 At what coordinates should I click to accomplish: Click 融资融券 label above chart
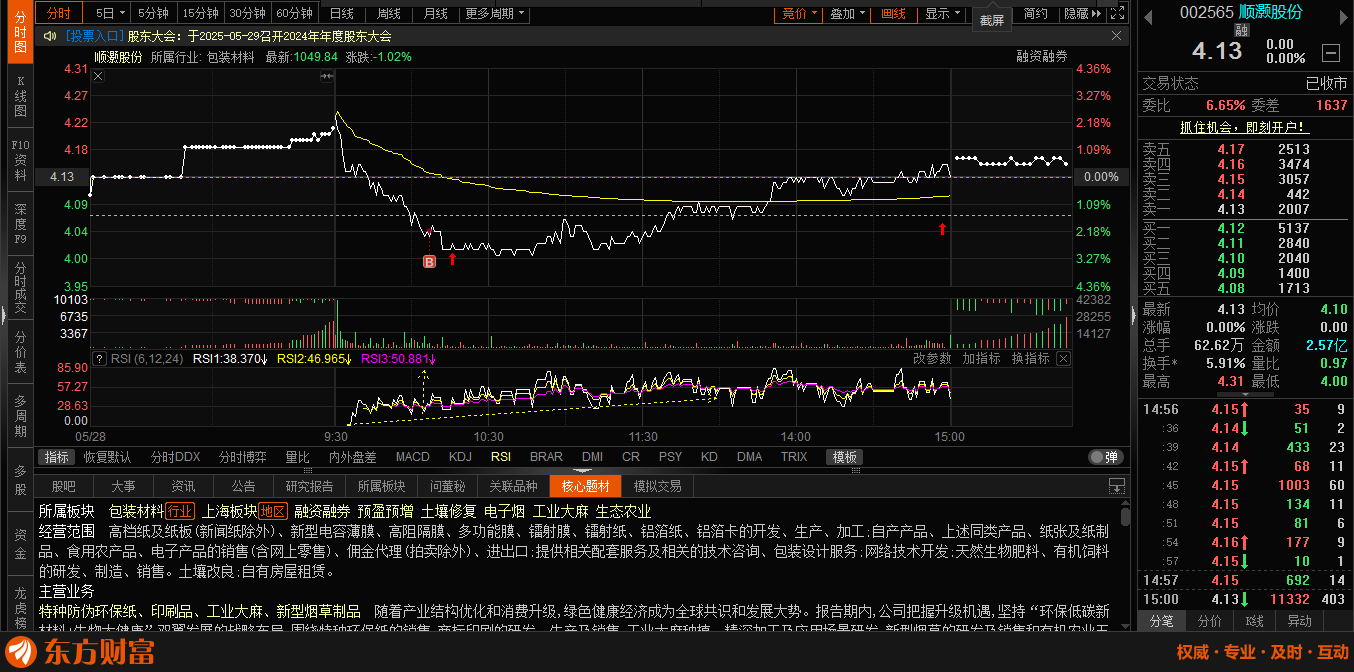[x=1042, y=57]
